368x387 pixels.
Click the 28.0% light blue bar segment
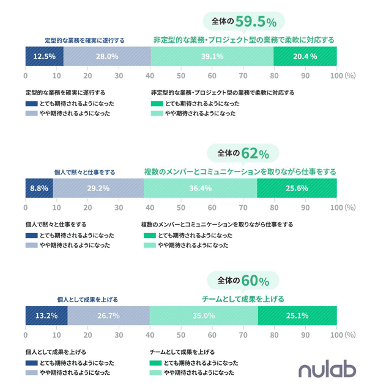pos(107,56)
